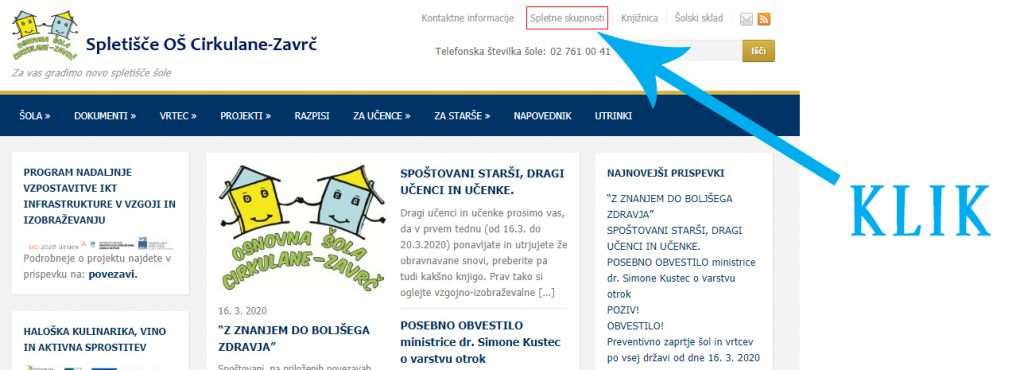Open the Kontaktne informacije link

(468, 18)
